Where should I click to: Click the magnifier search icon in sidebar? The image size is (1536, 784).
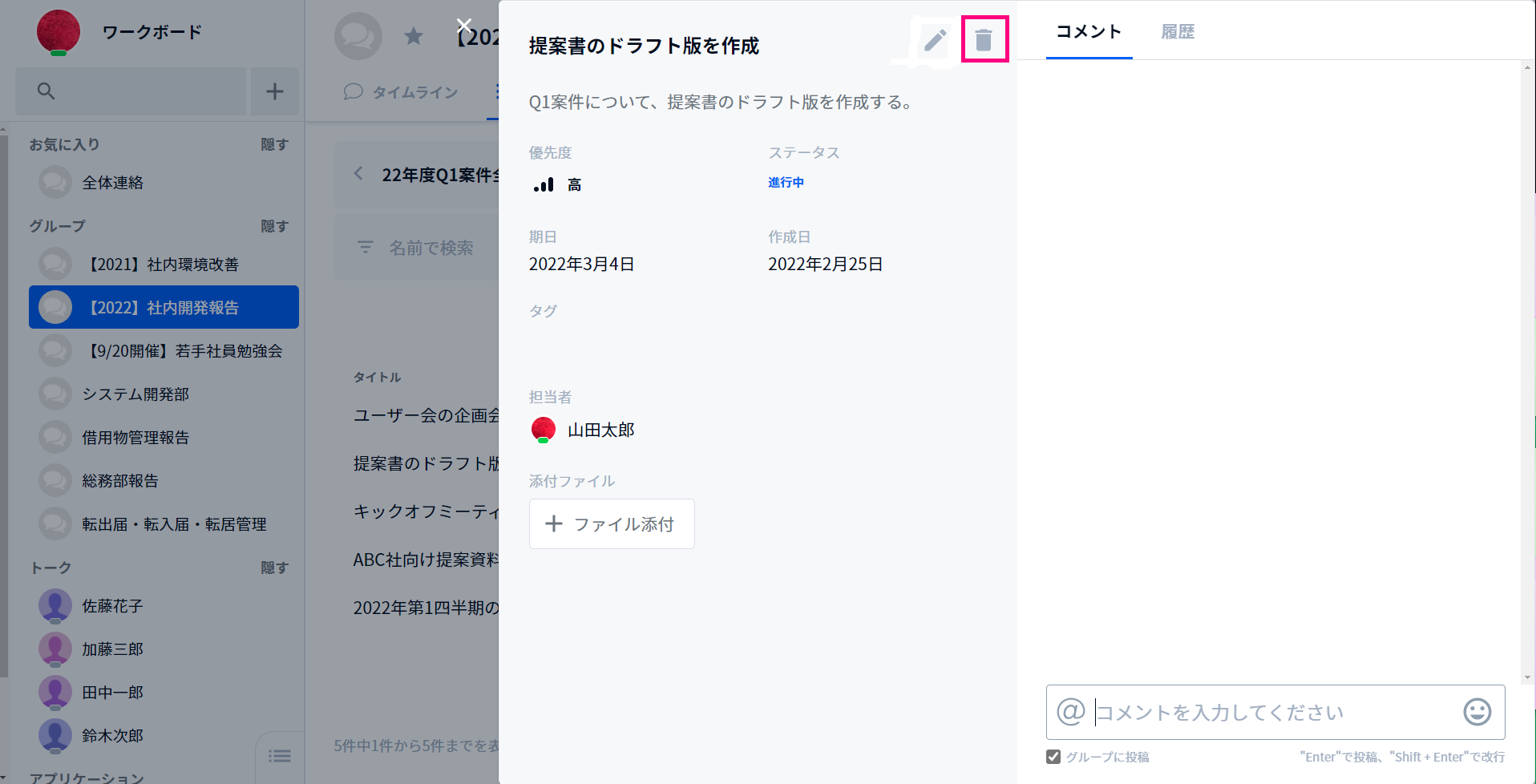pos(46,91)
